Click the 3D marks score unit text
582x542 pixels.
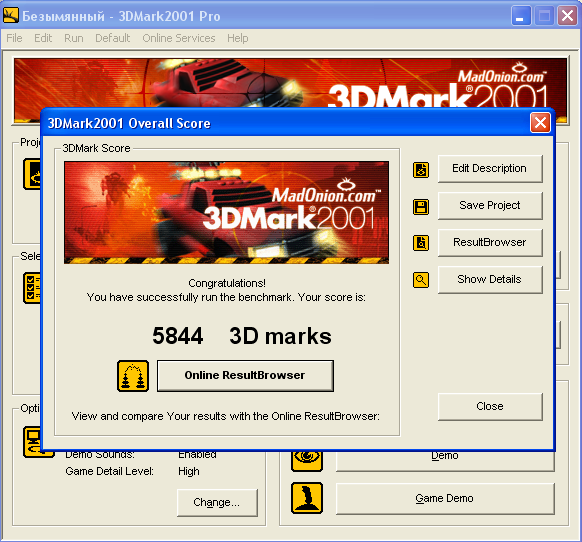coord(280,336)
